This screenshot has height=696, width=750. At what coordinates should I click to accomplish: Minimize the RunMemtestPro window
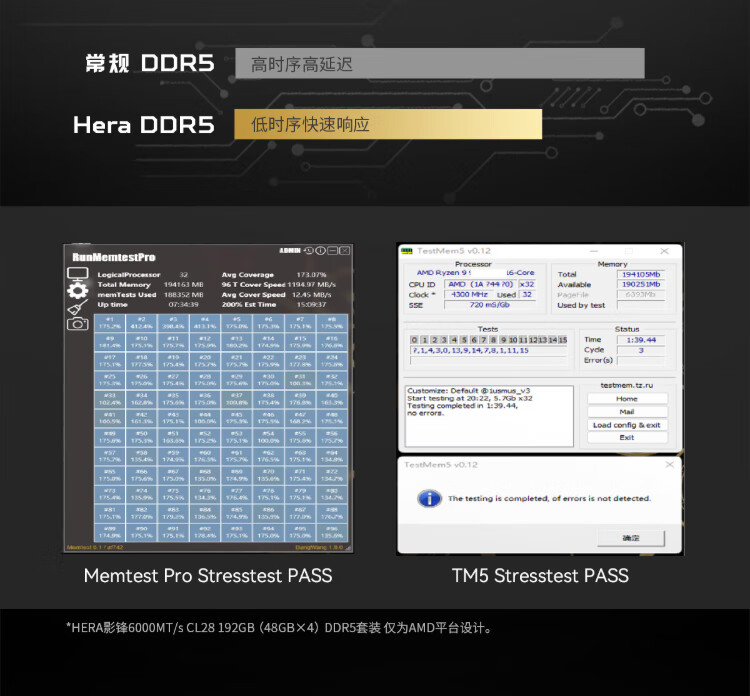[333, 250]
